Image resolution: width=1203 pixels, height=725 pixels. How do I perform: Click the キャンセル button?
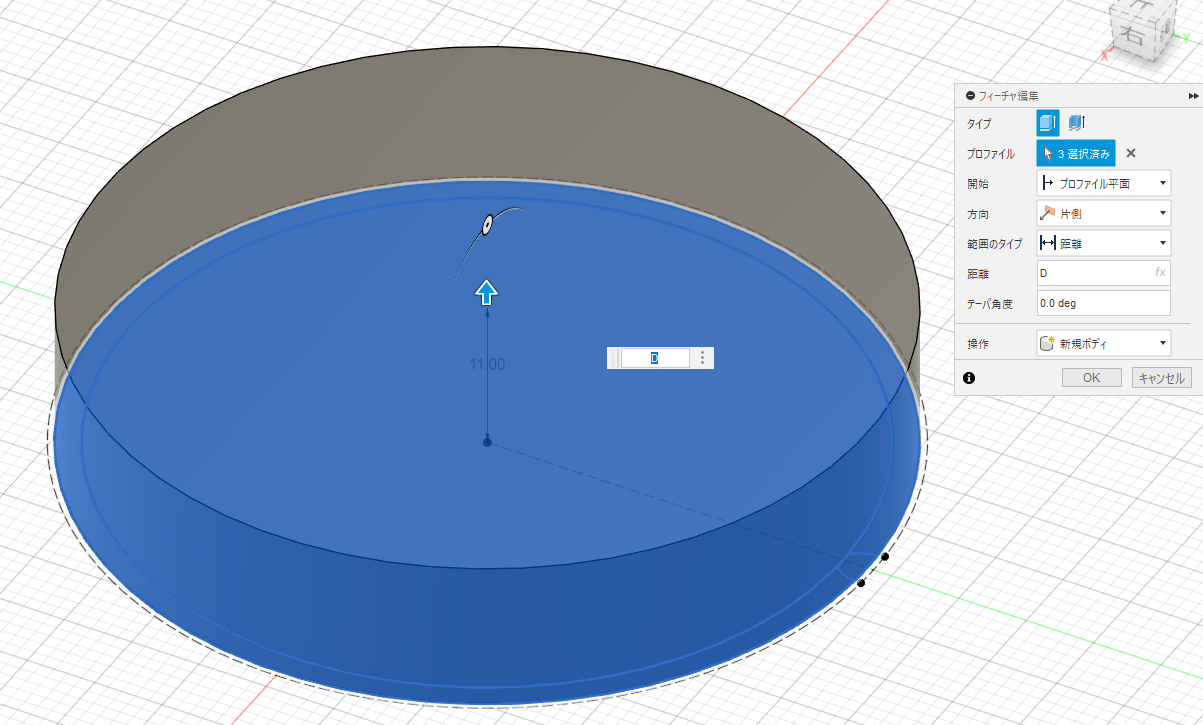[x=1160, y=378]
